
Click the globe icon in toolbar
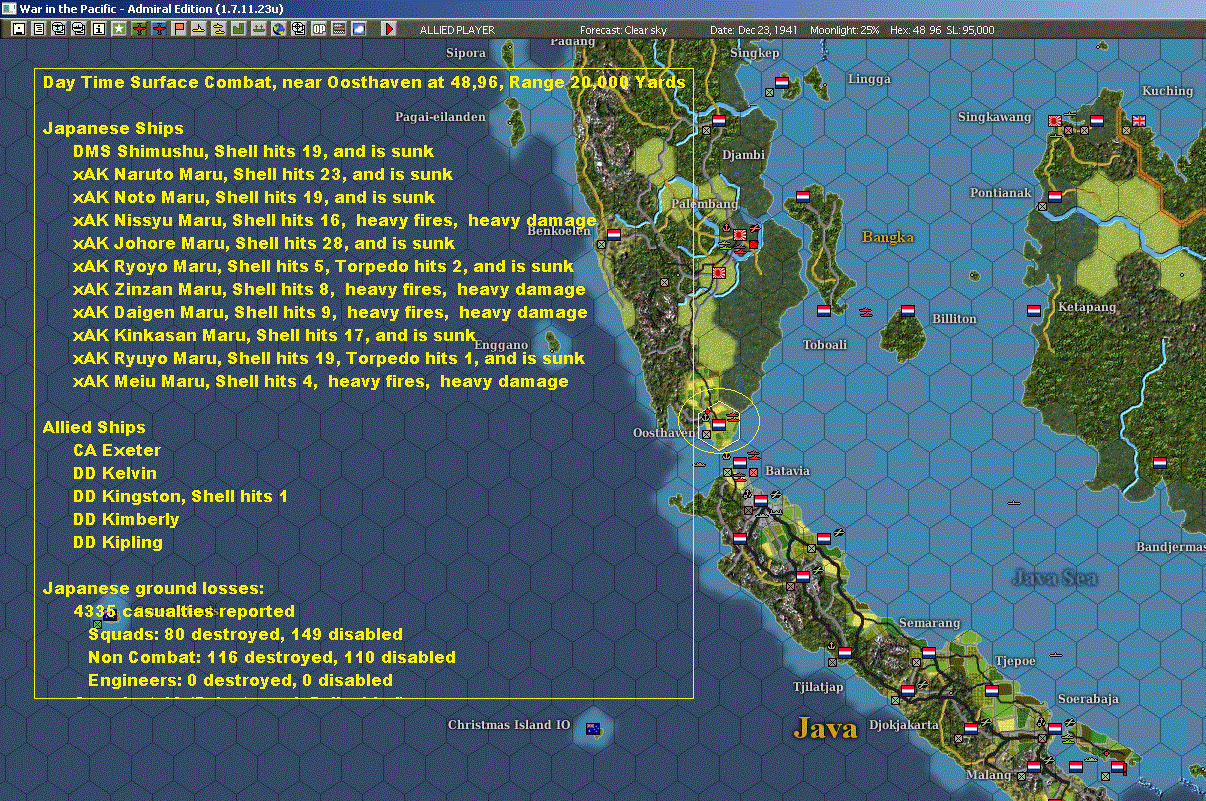coord(278,30)
